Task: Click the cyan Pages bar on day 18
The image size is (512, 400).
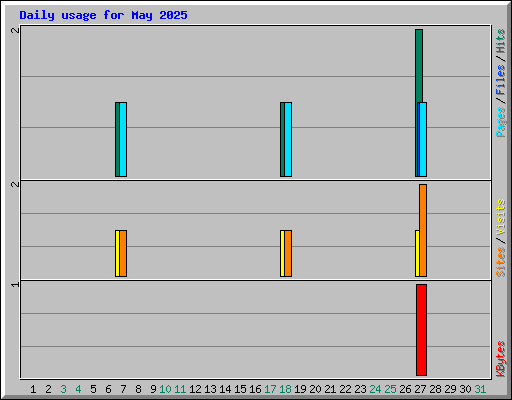Action: tap(288, 139)
